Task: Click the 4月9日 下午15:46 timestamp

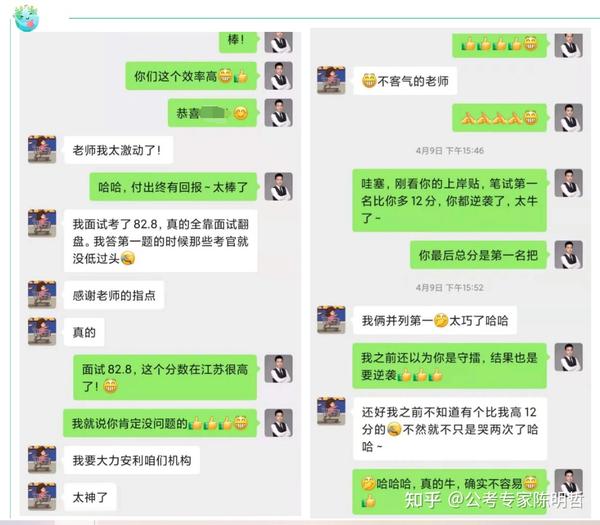Action: click(x=450, y=150)
